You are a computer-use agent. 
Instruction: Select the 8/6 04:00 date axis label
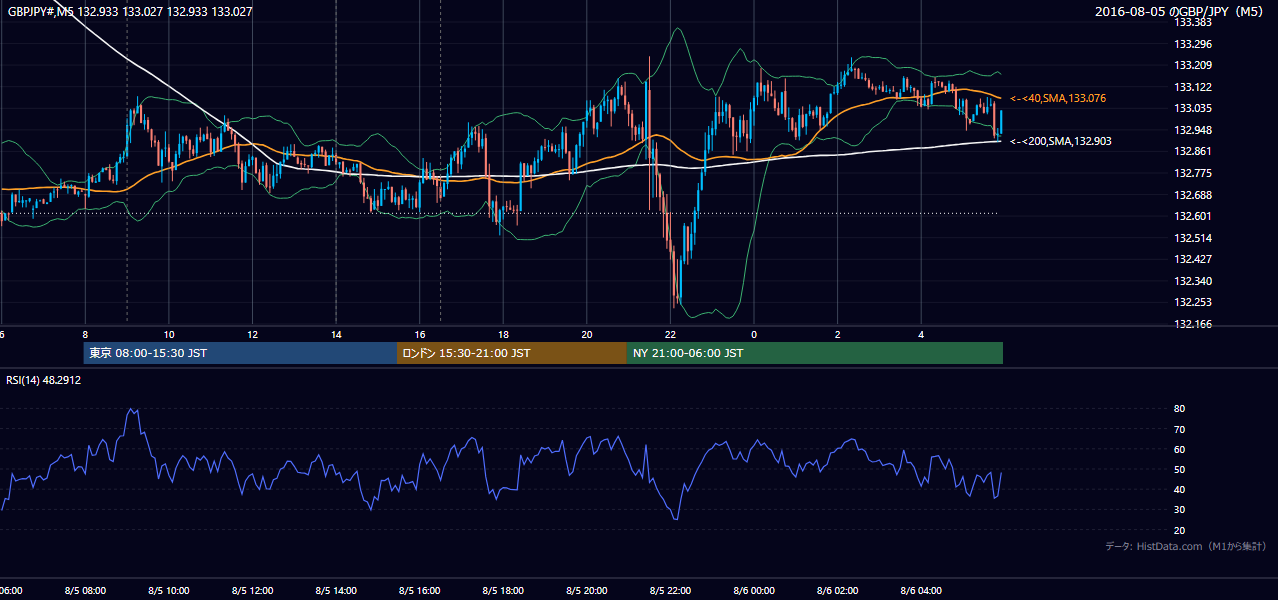click(921, 590)
